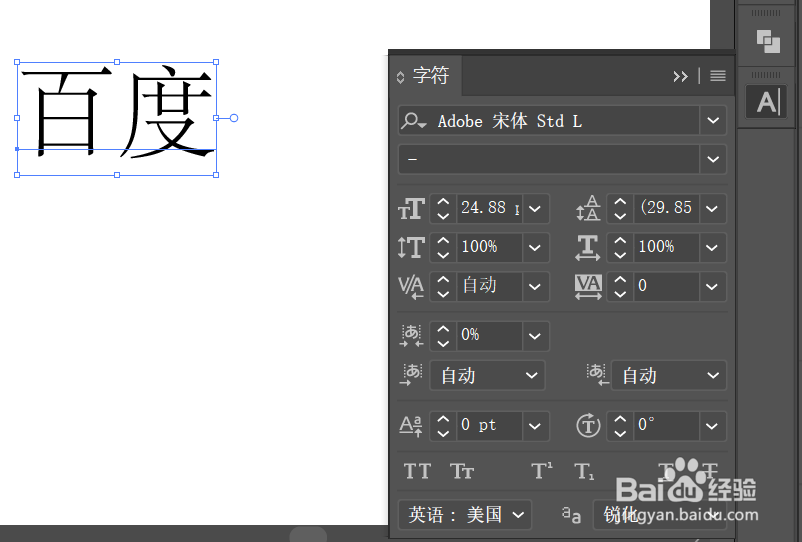The height and width of the screenshot is (542, 802).
Task: Open the kerning dropdown
Action: coord(536,286)
